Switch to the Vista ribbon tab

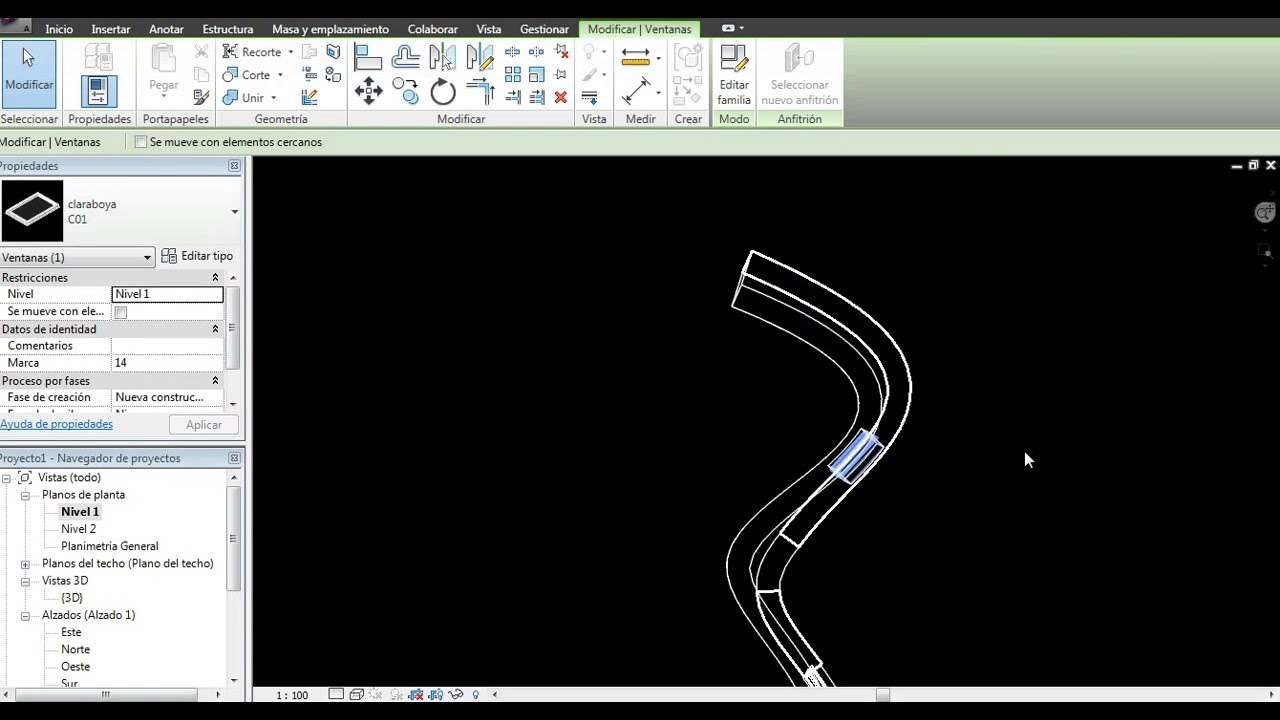(x=489, y=29)
